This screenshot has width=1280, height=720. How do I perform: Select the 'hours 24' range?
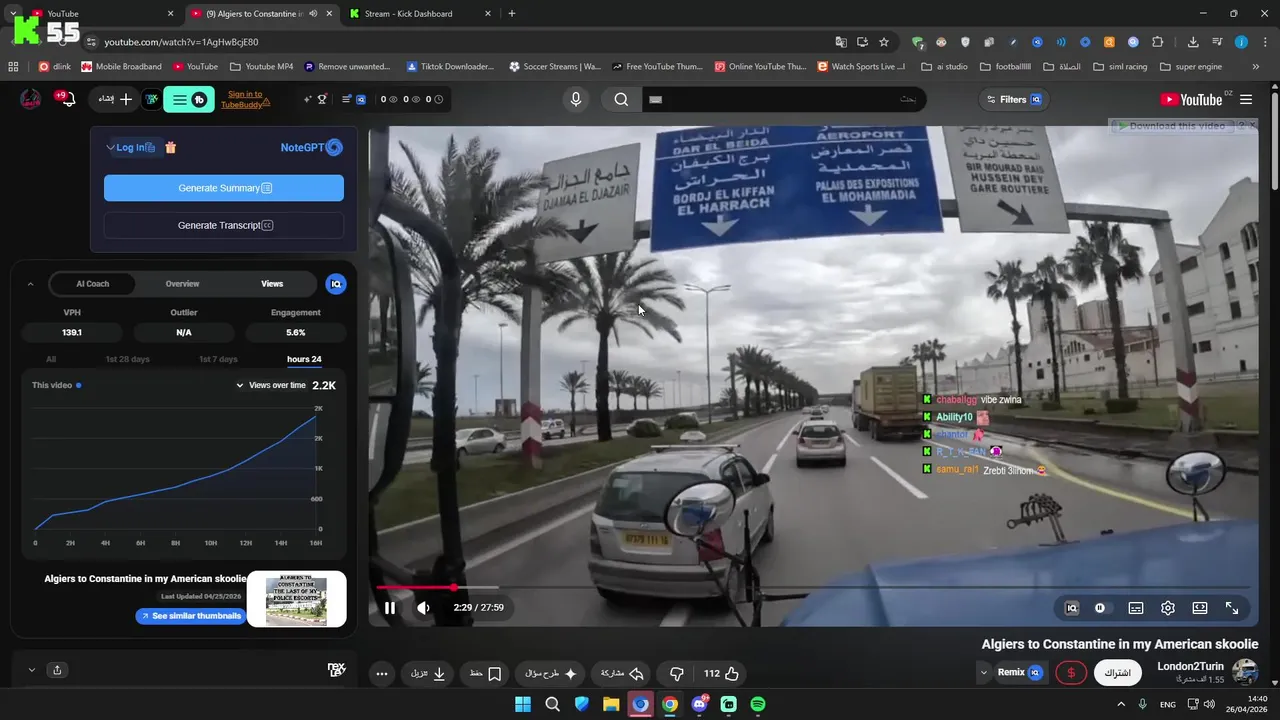[x=304, y=359]
